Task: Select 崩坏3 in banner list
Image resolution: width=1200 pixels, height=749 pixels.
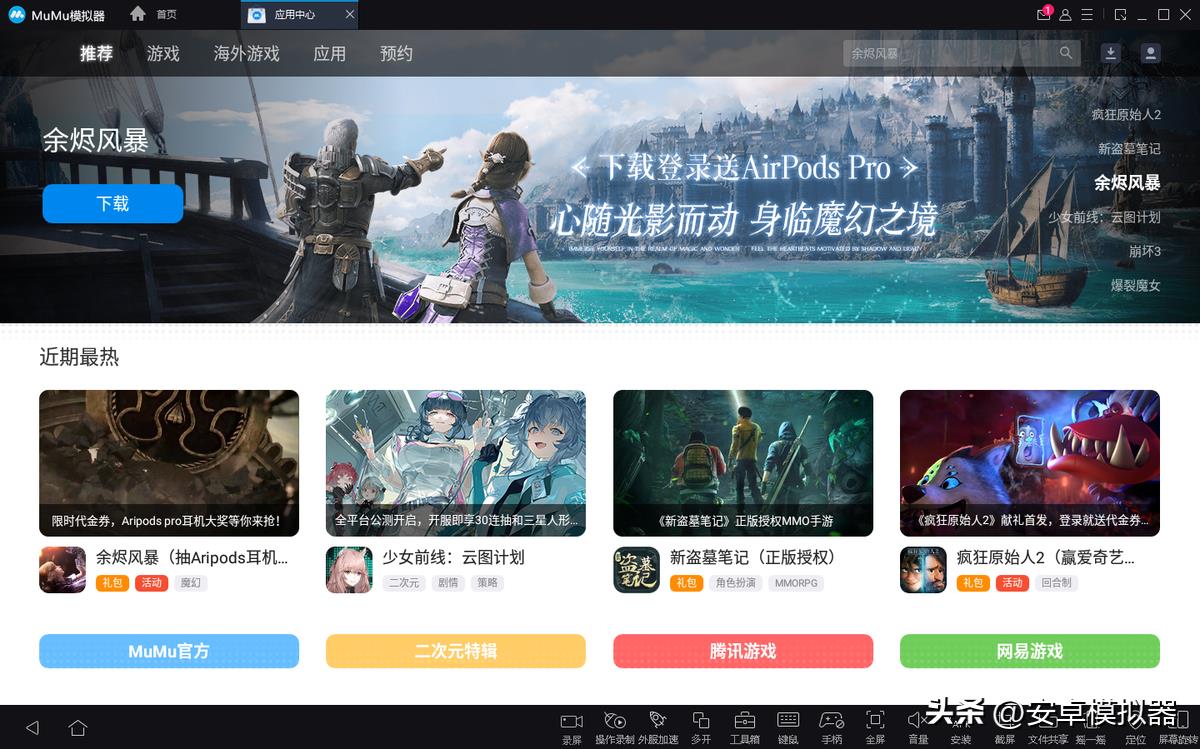Action: pos(1145,251)
